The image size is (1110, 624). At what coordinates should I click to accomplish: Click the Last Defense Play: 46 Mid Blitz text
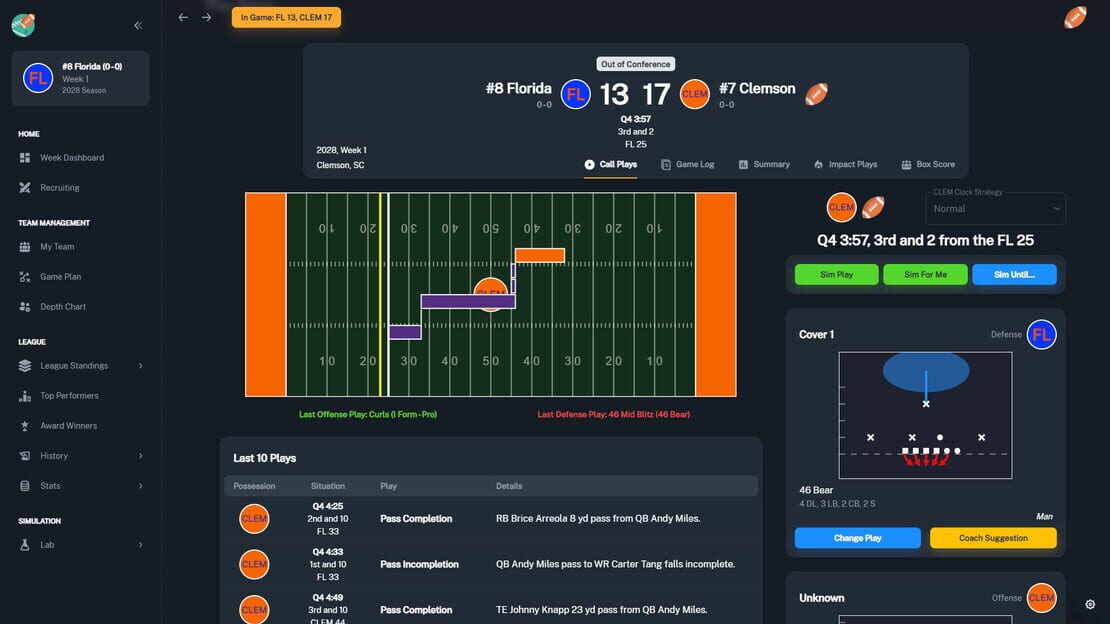614,414
